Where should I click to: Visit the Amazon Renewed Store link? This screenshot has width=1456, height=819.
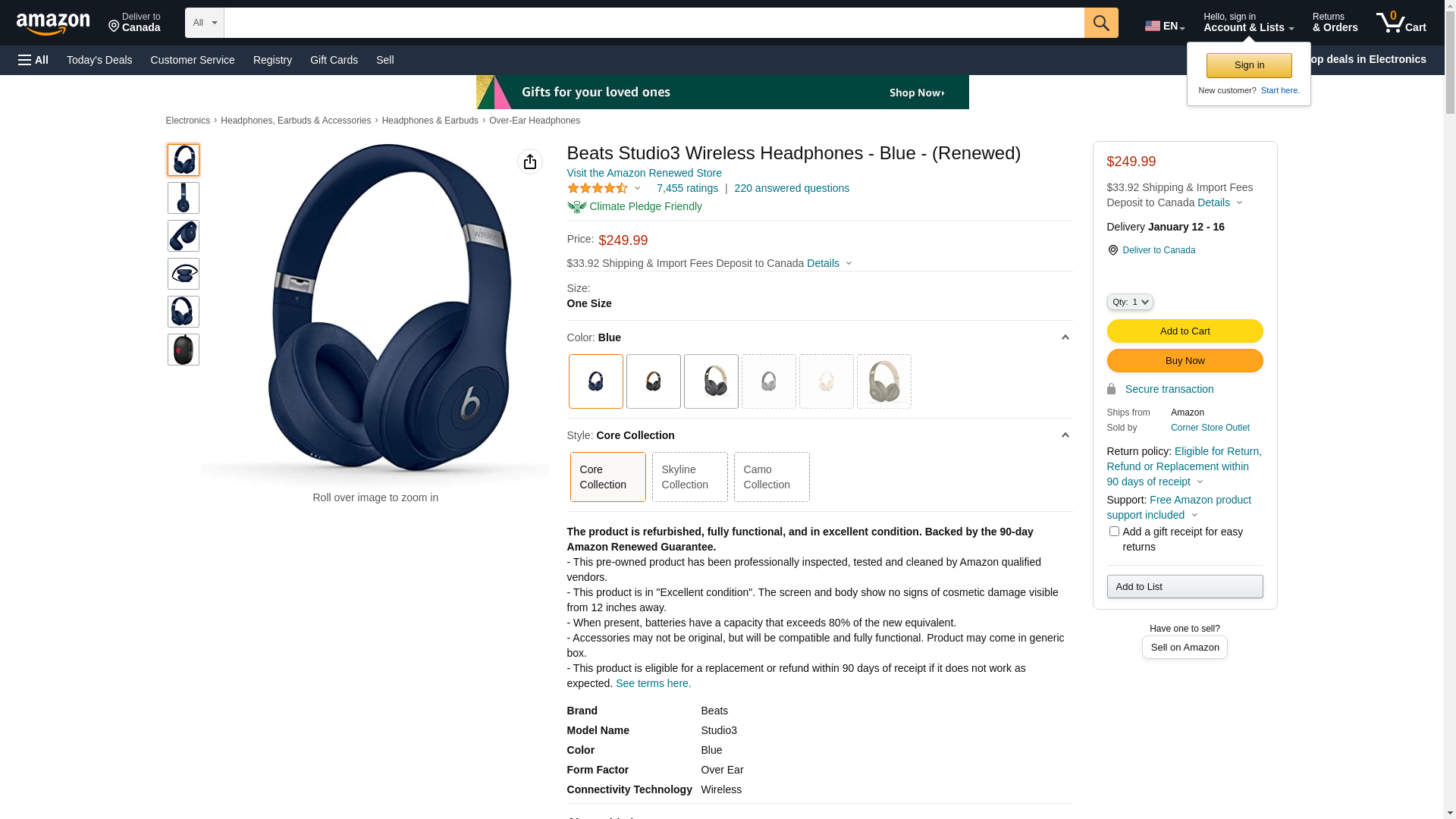click(644, 173)
